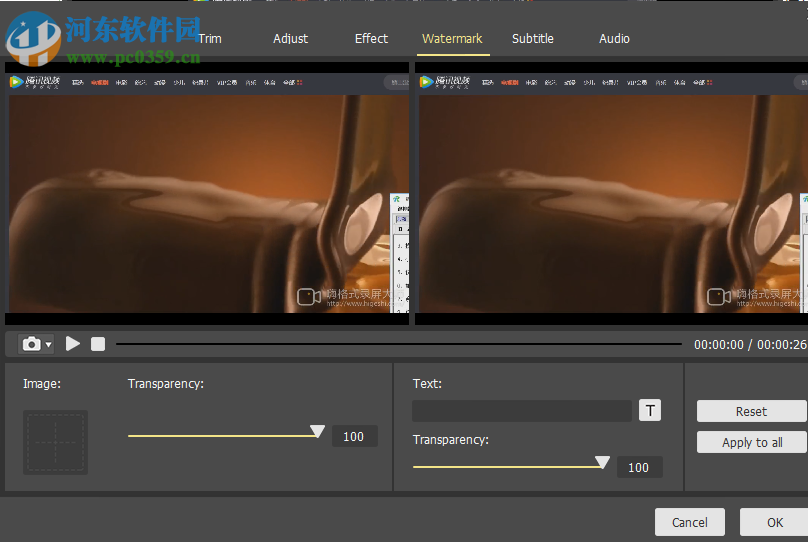The height and width of the screenshot is (542, 808).
Task: Take a snapshot with the camera icon
Action: coord(31,344)
